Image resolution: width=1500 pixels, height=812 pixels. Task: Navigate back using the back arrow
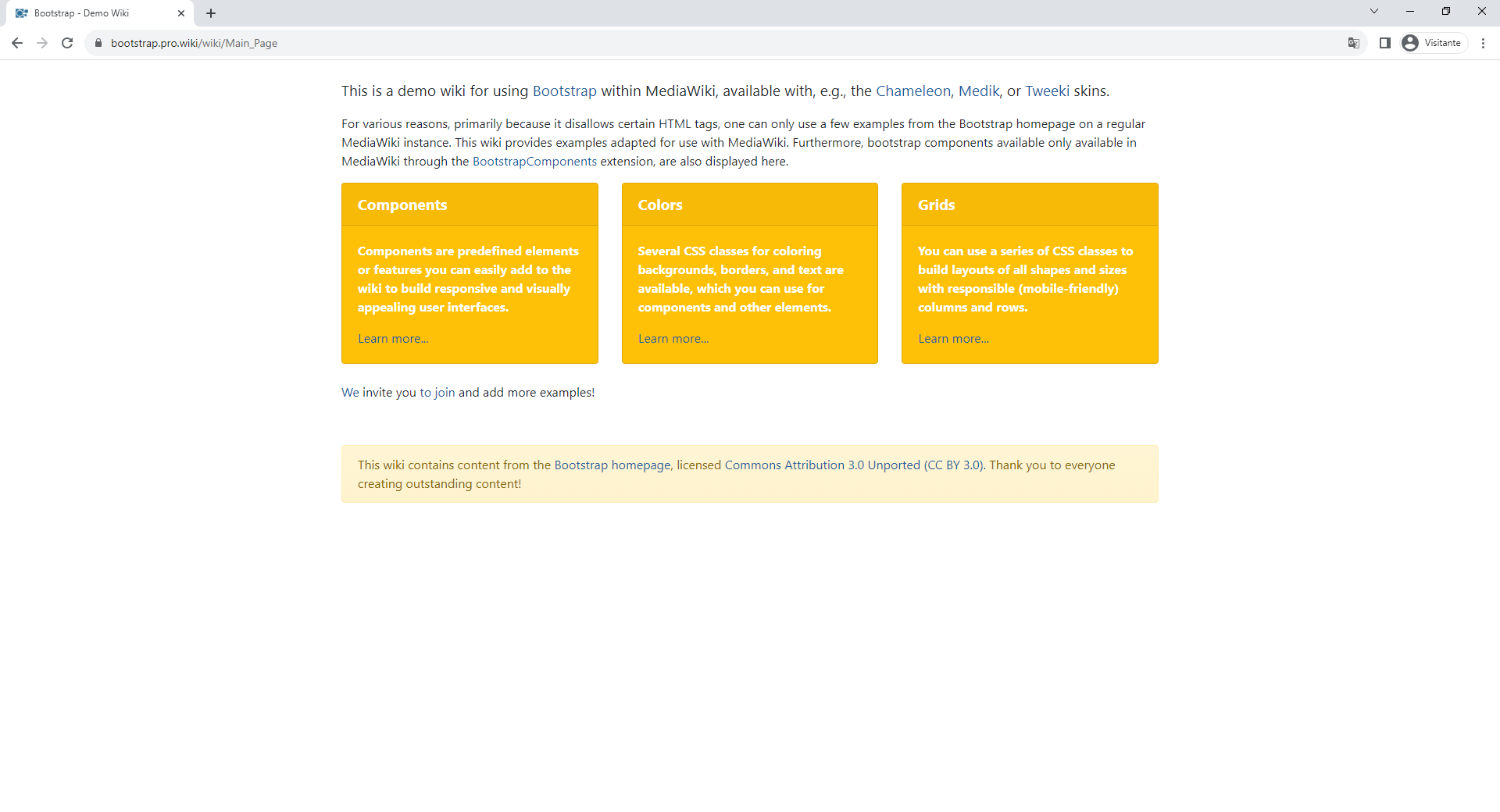(x=16, y=43)
